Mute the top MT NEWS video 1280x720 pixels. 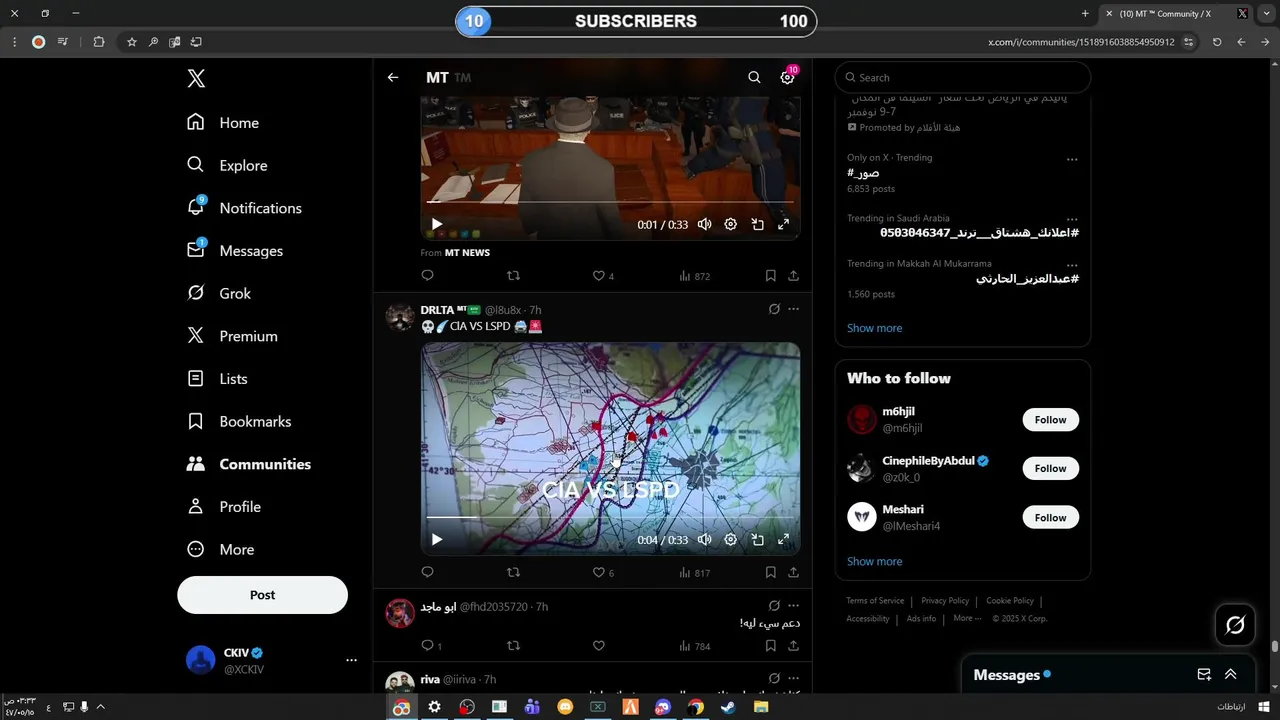(705, 224)
